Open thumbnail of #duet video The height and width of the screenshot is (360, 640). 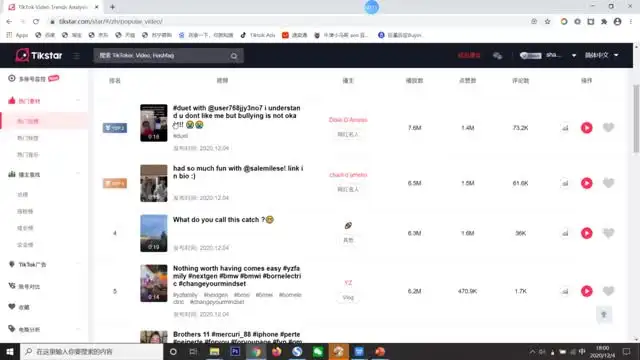point(154,123)
